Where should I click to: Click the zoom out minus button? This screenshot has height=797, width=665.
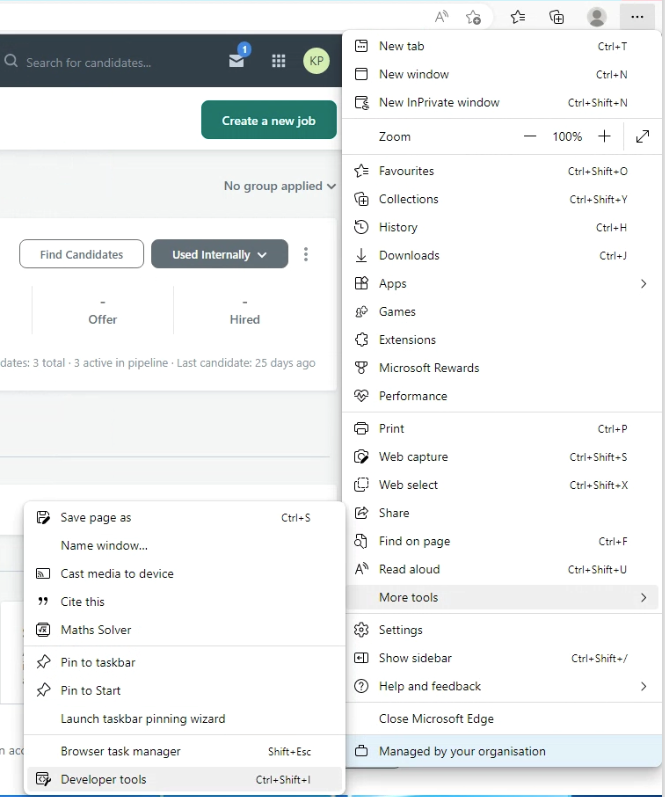click(x=530, y=136)
